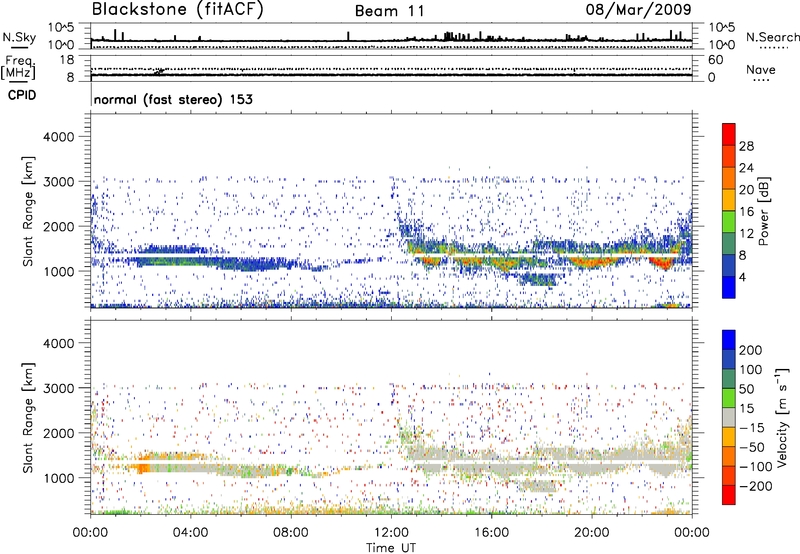
Task: Click the 'N.Sky' axis label
Action: (x=19, y=37)
